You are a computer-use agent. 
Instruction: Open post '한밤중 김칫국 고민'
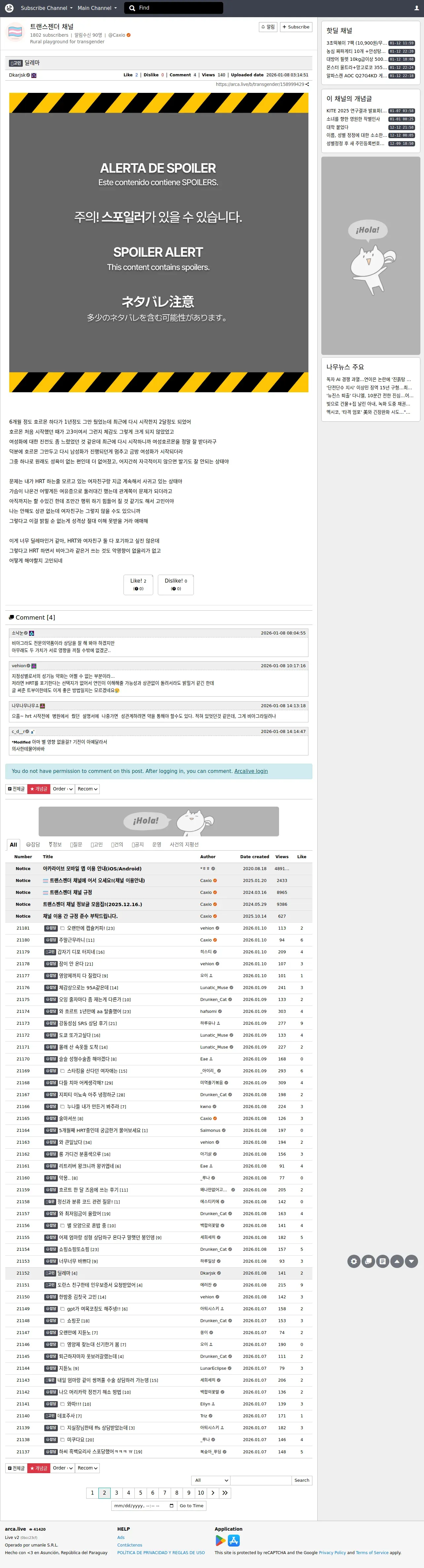tap(78, 1297)
